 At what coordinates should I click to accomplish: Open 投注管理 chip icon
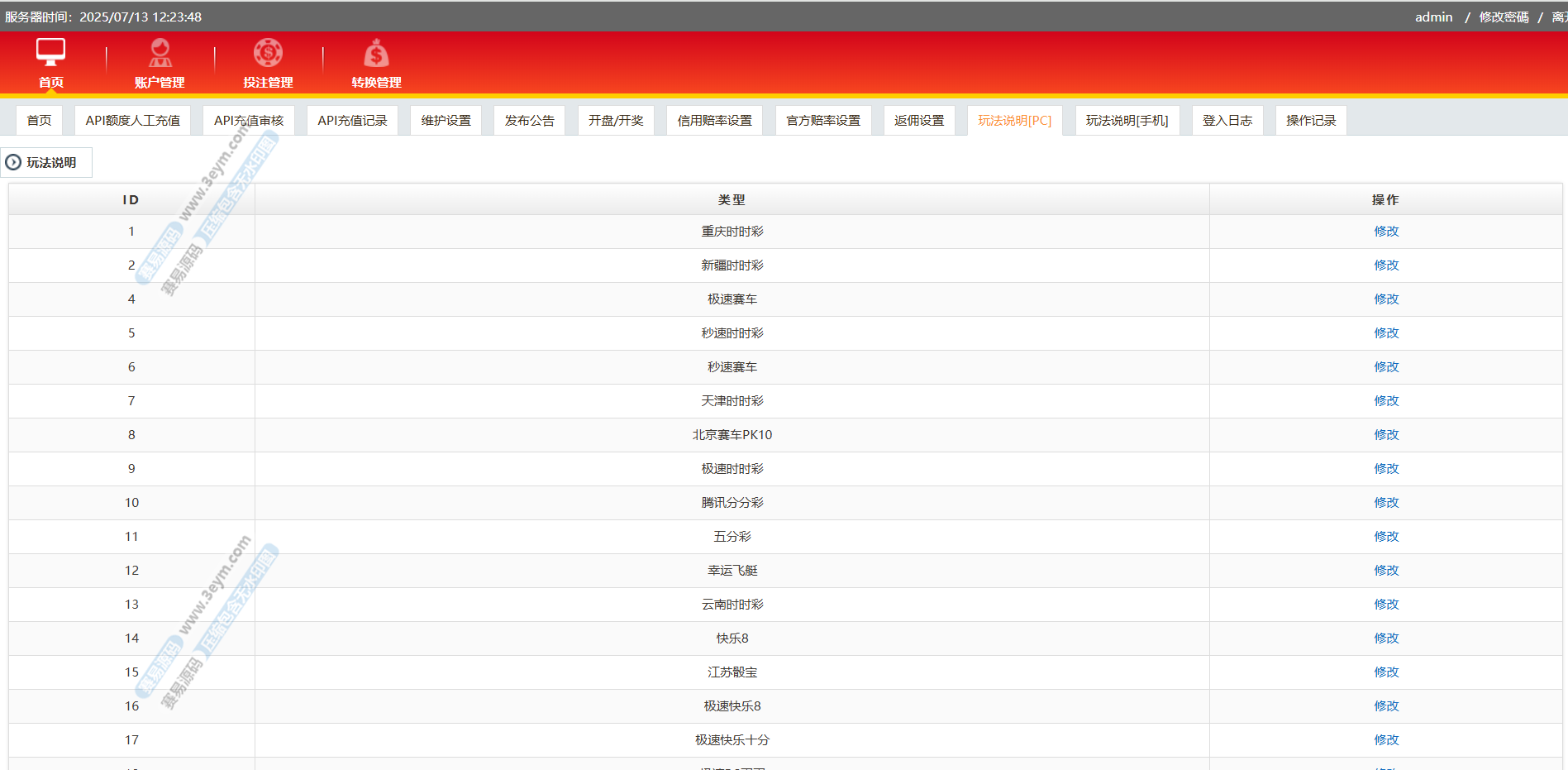click(x=268, y=53)
